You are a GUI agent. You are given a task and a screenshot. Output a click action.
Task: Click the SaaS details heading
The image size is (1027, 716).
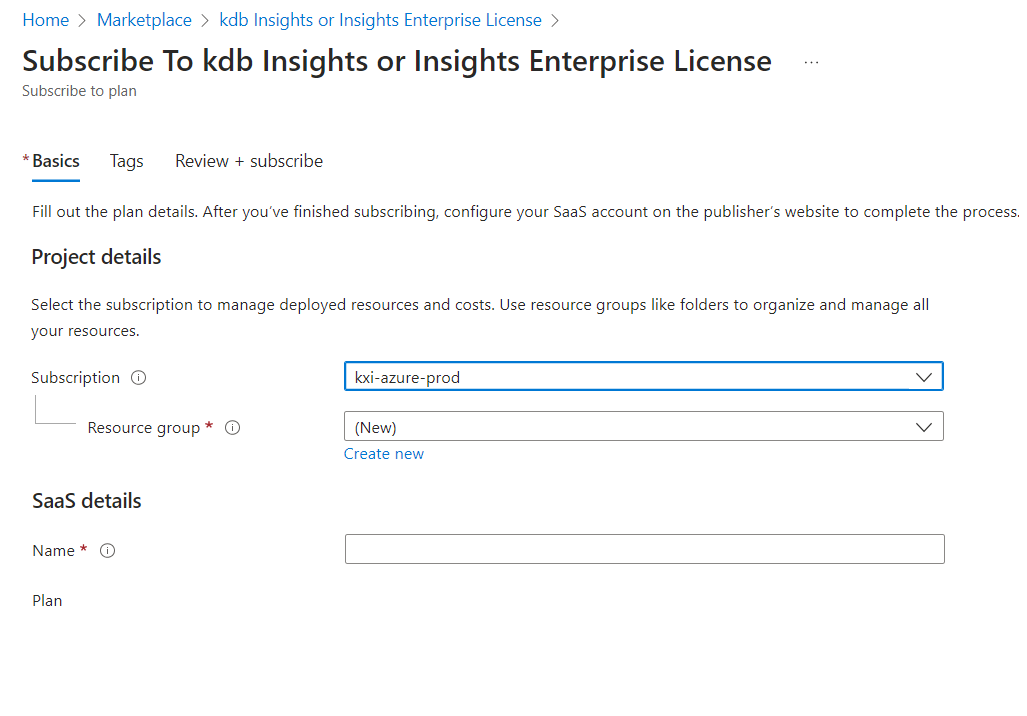[x=86, y=501]
